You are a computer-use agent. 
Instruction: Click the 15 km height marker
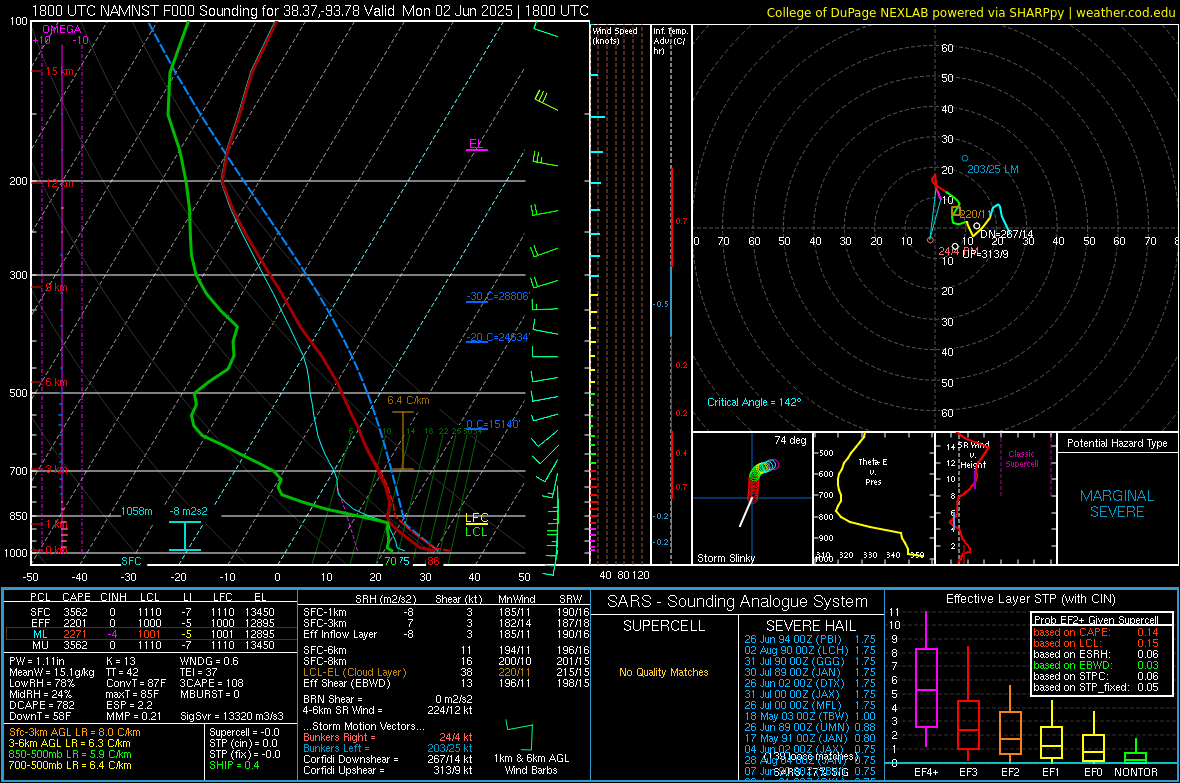[x=60, y=71]
